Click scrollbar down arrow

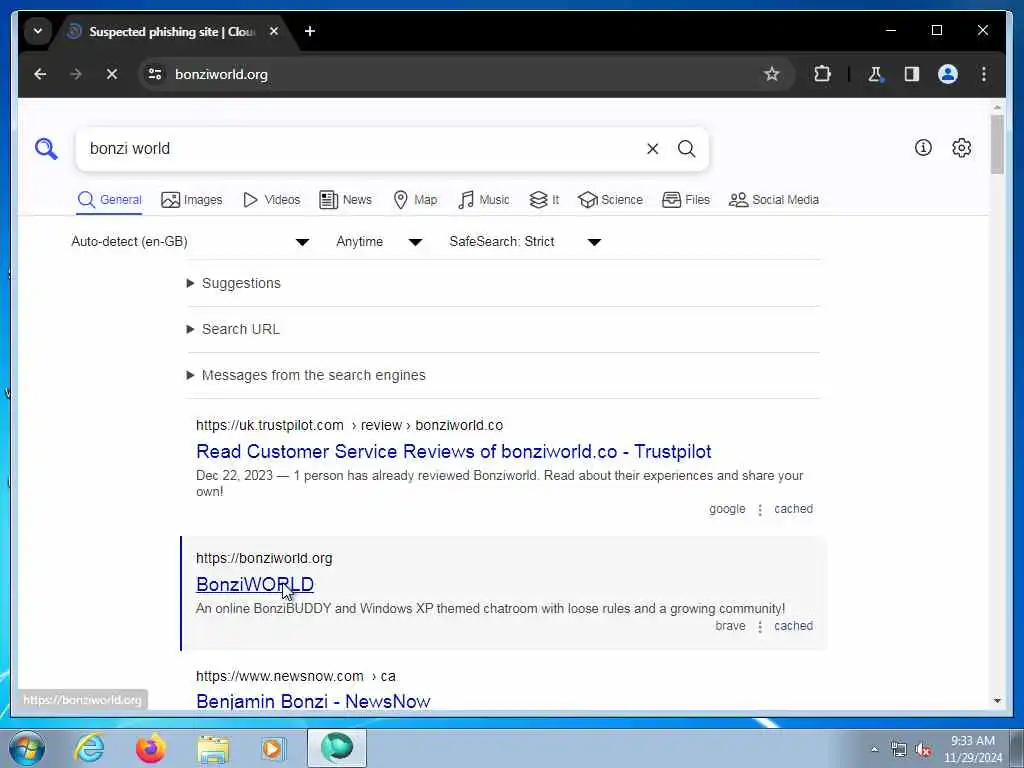click(x=997, y=701)
